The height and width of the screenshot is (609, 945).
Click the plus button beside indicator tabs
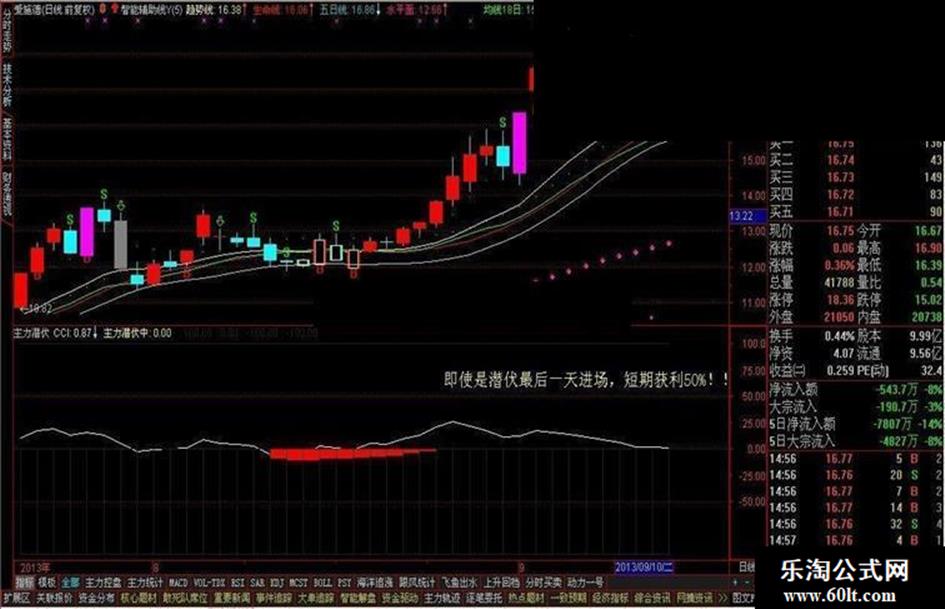click(x=734, y=582)
